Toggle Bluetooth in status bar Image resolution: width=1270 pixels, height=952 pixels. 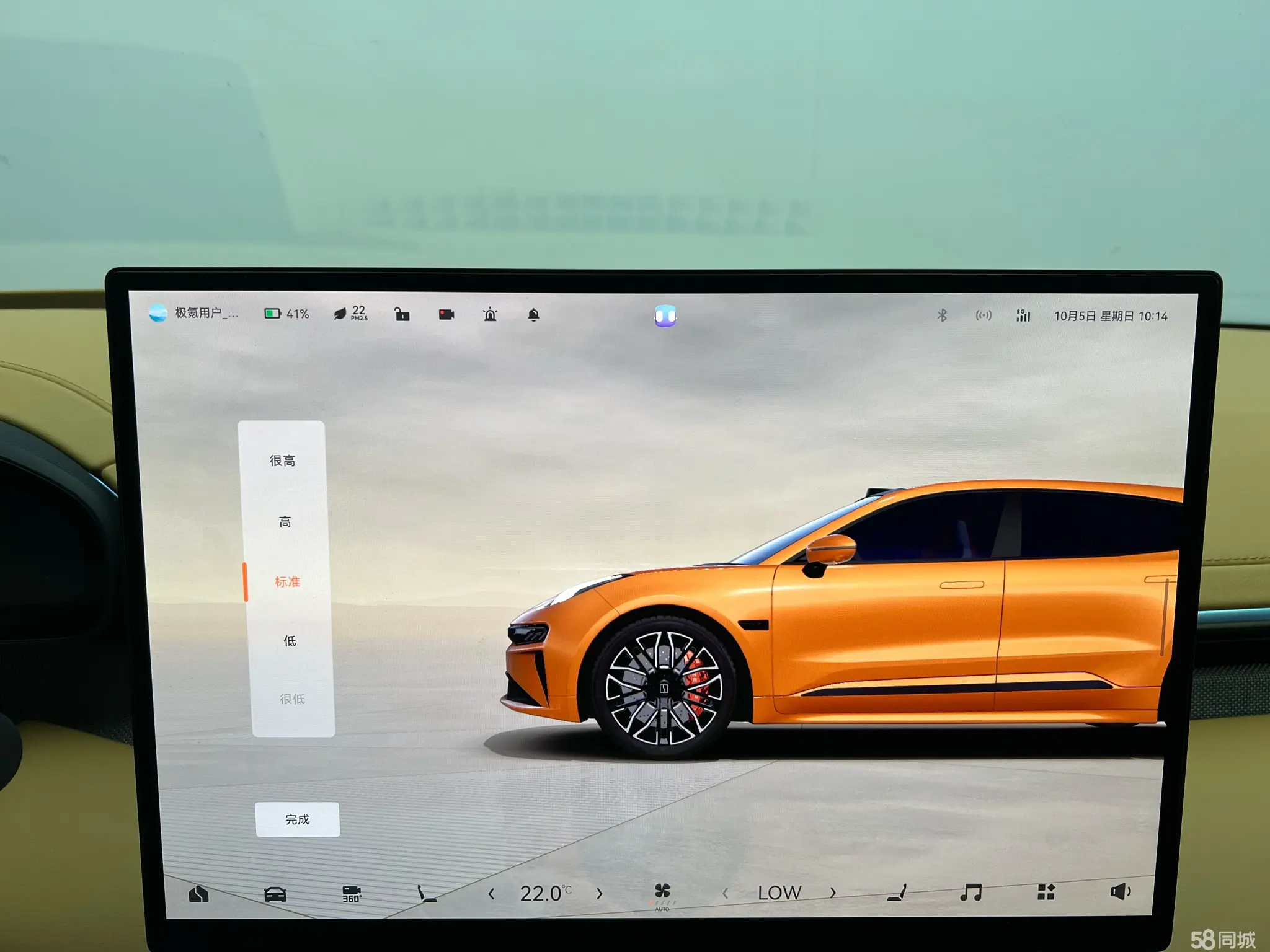click(941, 315)
